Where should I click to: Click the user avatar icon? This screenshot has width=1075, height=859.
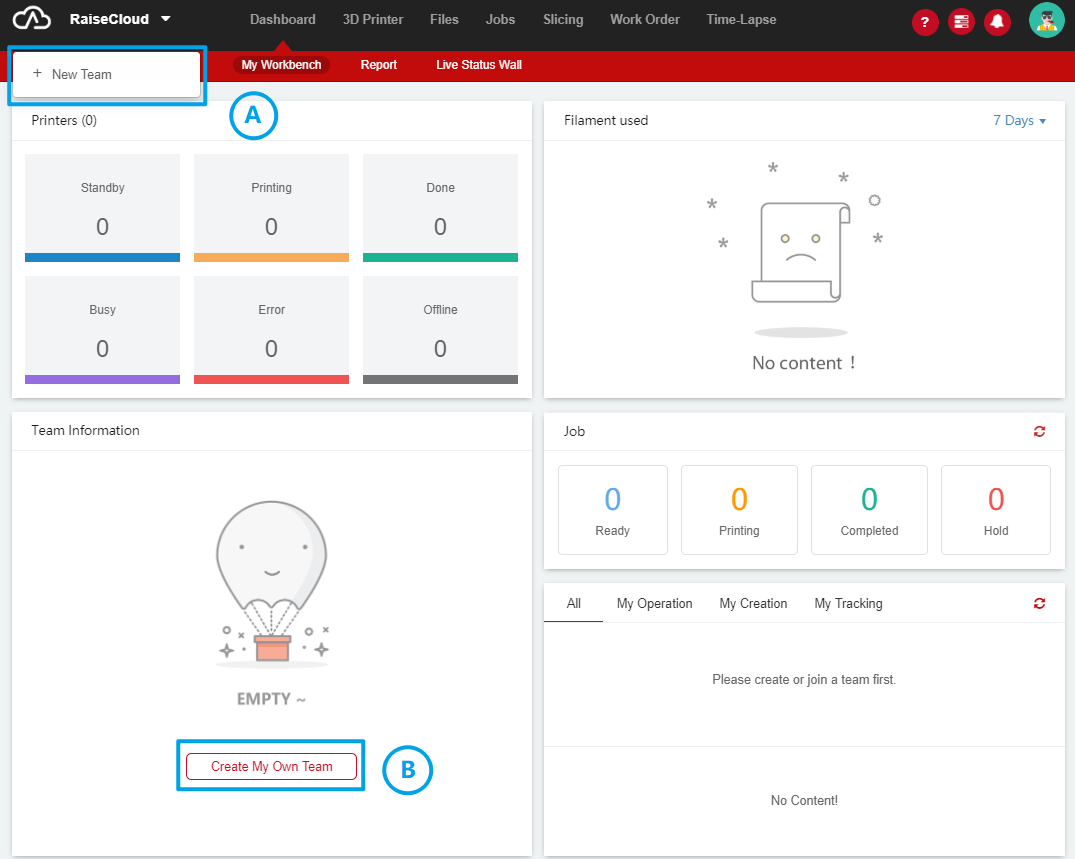[1046, 20]
